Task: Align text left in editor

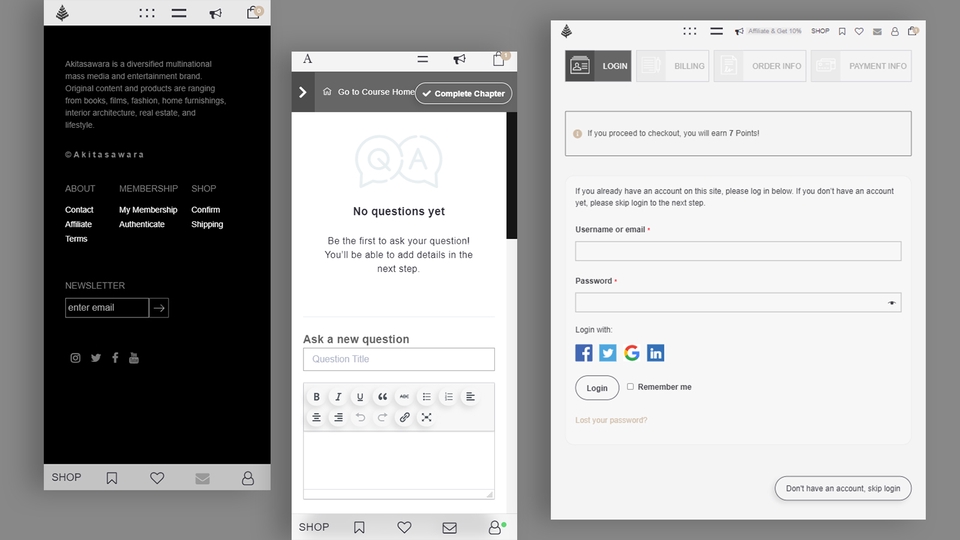Action: pyautogui.click(x=470, y=397)
